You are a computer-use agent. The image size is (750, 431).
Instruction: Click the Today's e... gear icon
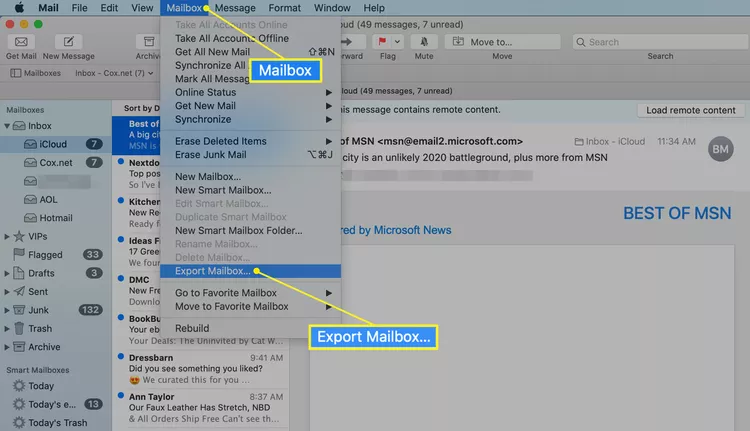click(x=19, y=404)
